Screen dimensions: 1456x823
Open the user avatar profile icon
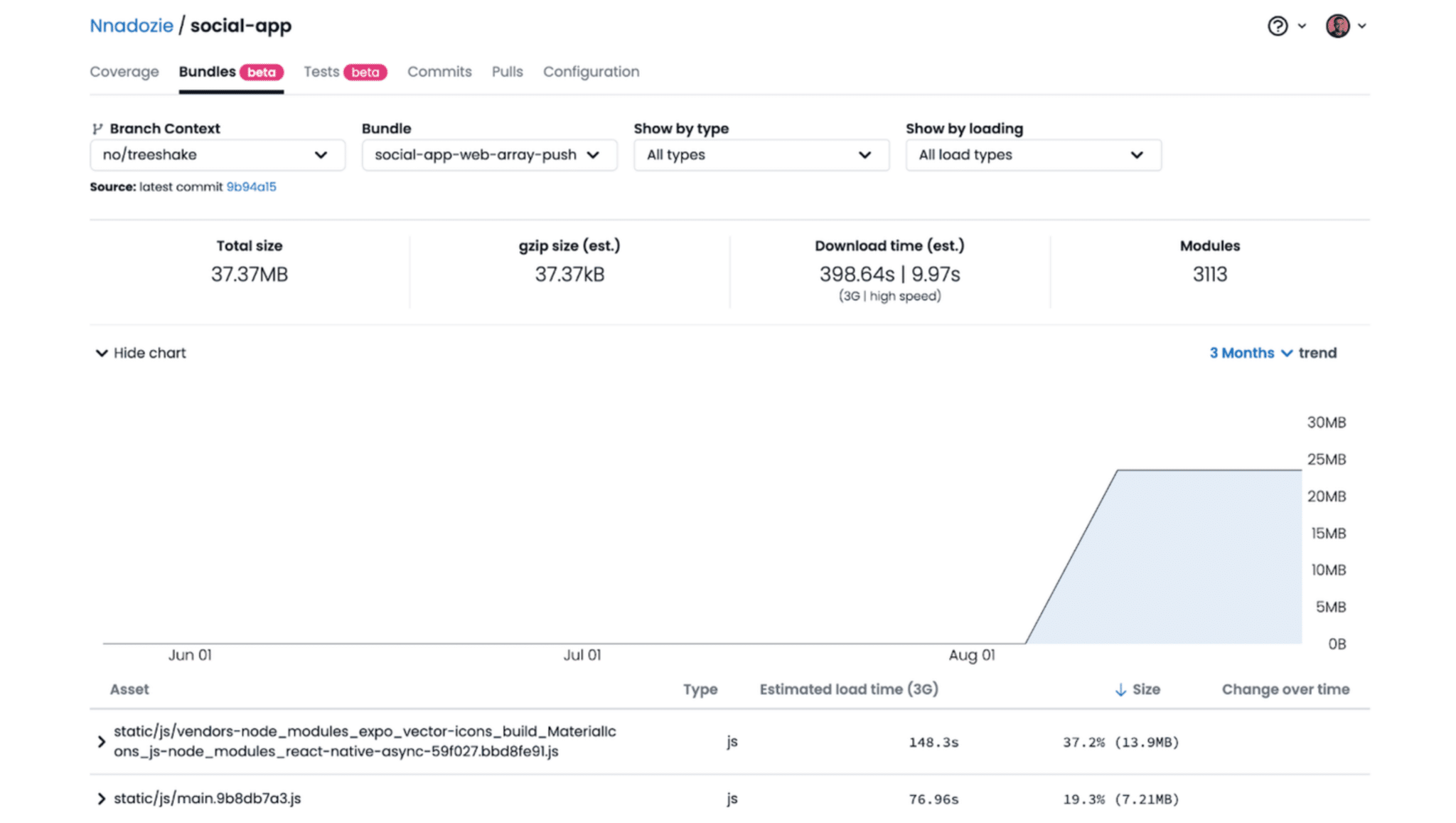[1338, 26]
